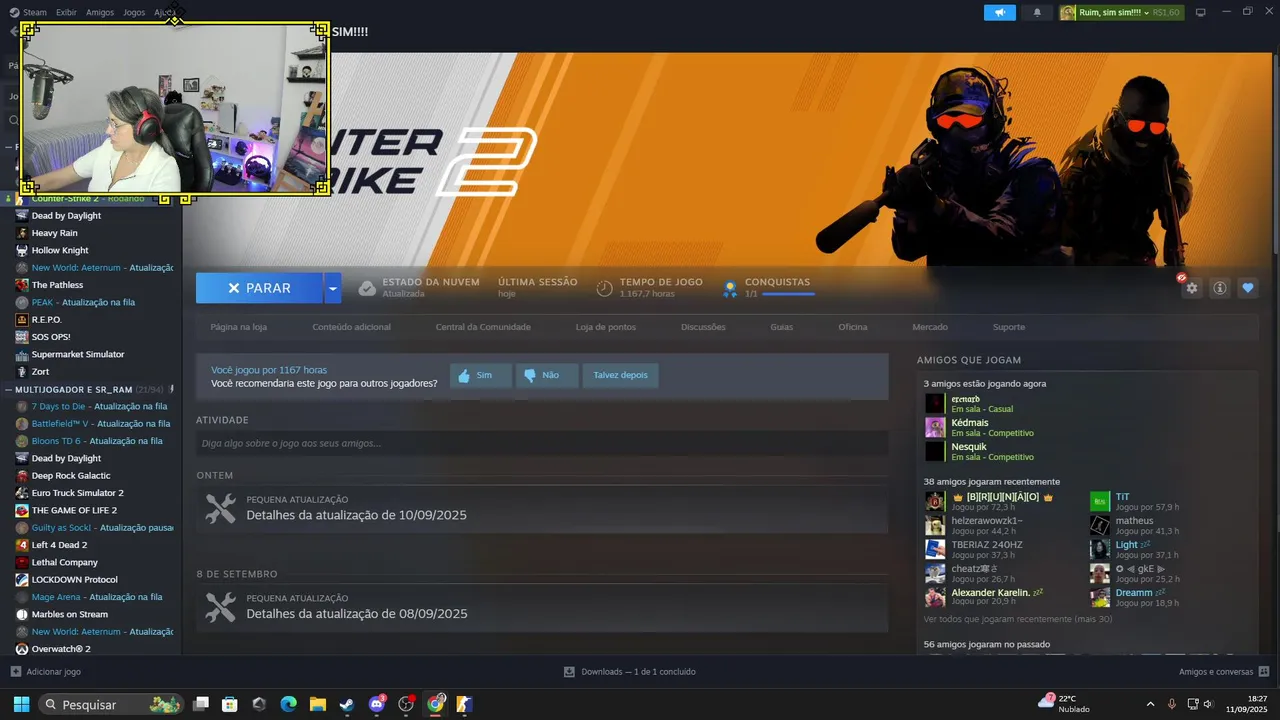Click the wrench icon for the 08/09/2025 update

(x=220, y=607)
